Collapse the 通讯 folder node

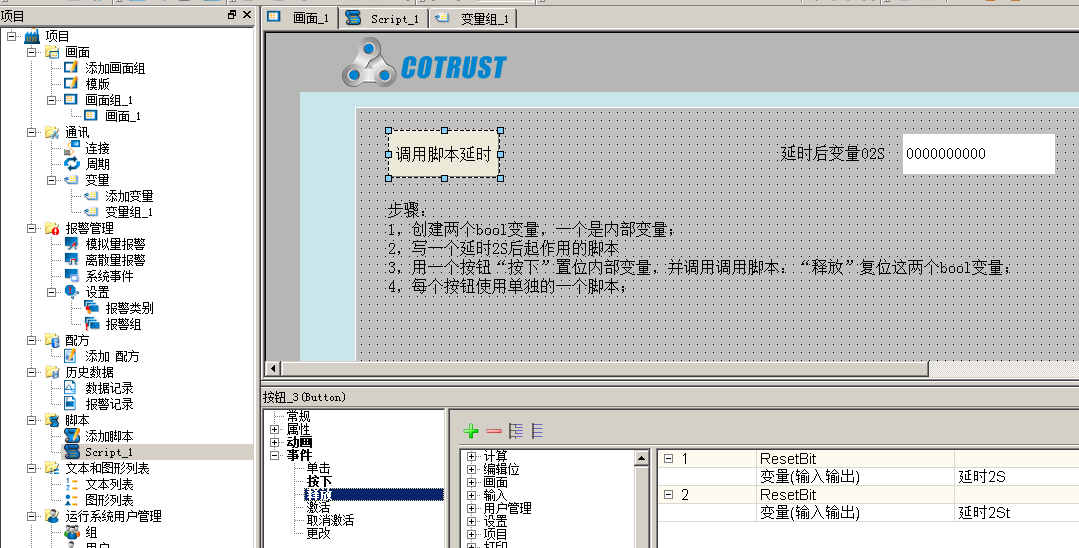pyautogui.click(x=32, y=131)
